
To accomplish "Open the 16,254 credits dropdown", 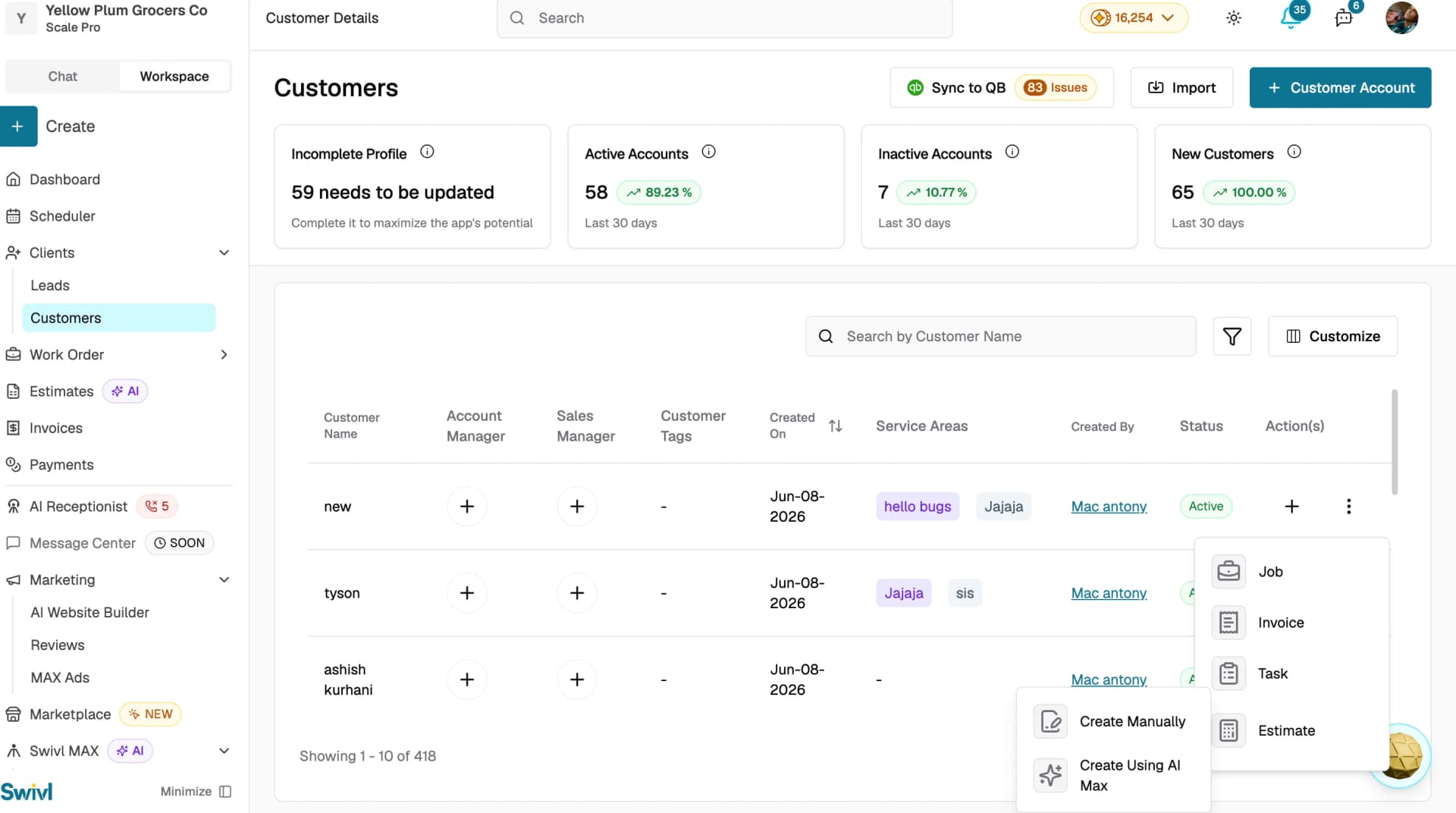I will pos(1134,18).
